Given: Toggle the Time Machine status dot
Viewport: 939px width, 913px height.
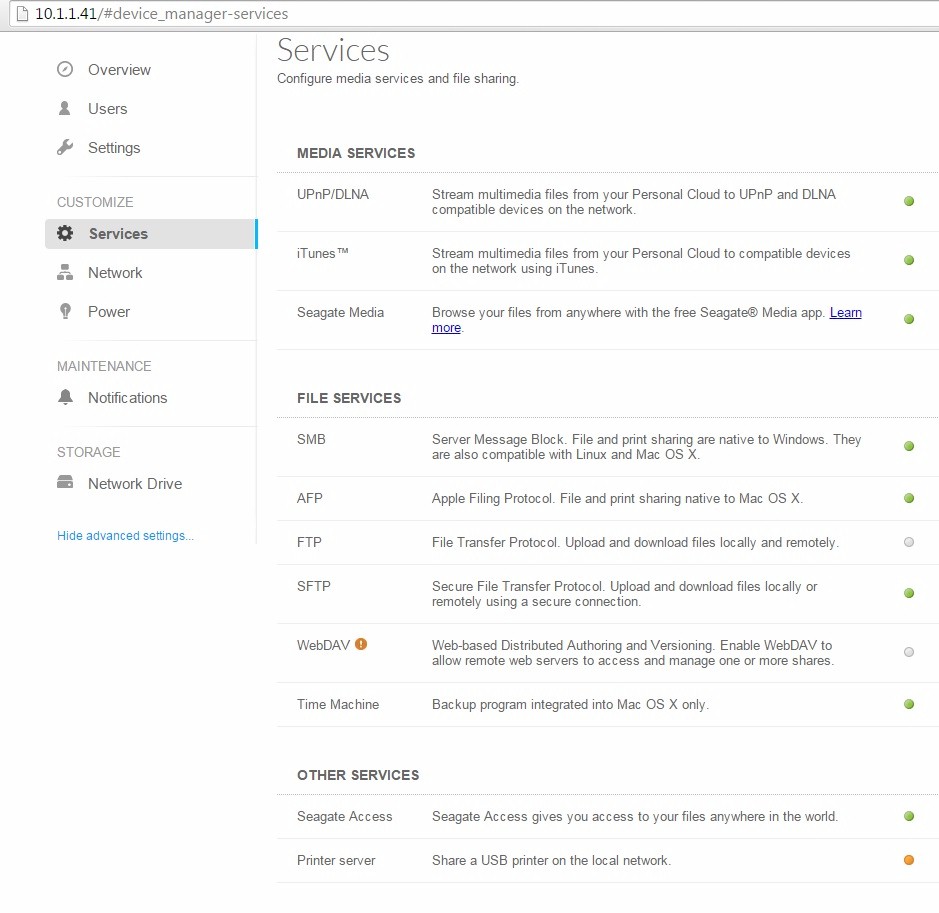Looking at the screenshot, I should pyautogui.click(x=908, y=704).
